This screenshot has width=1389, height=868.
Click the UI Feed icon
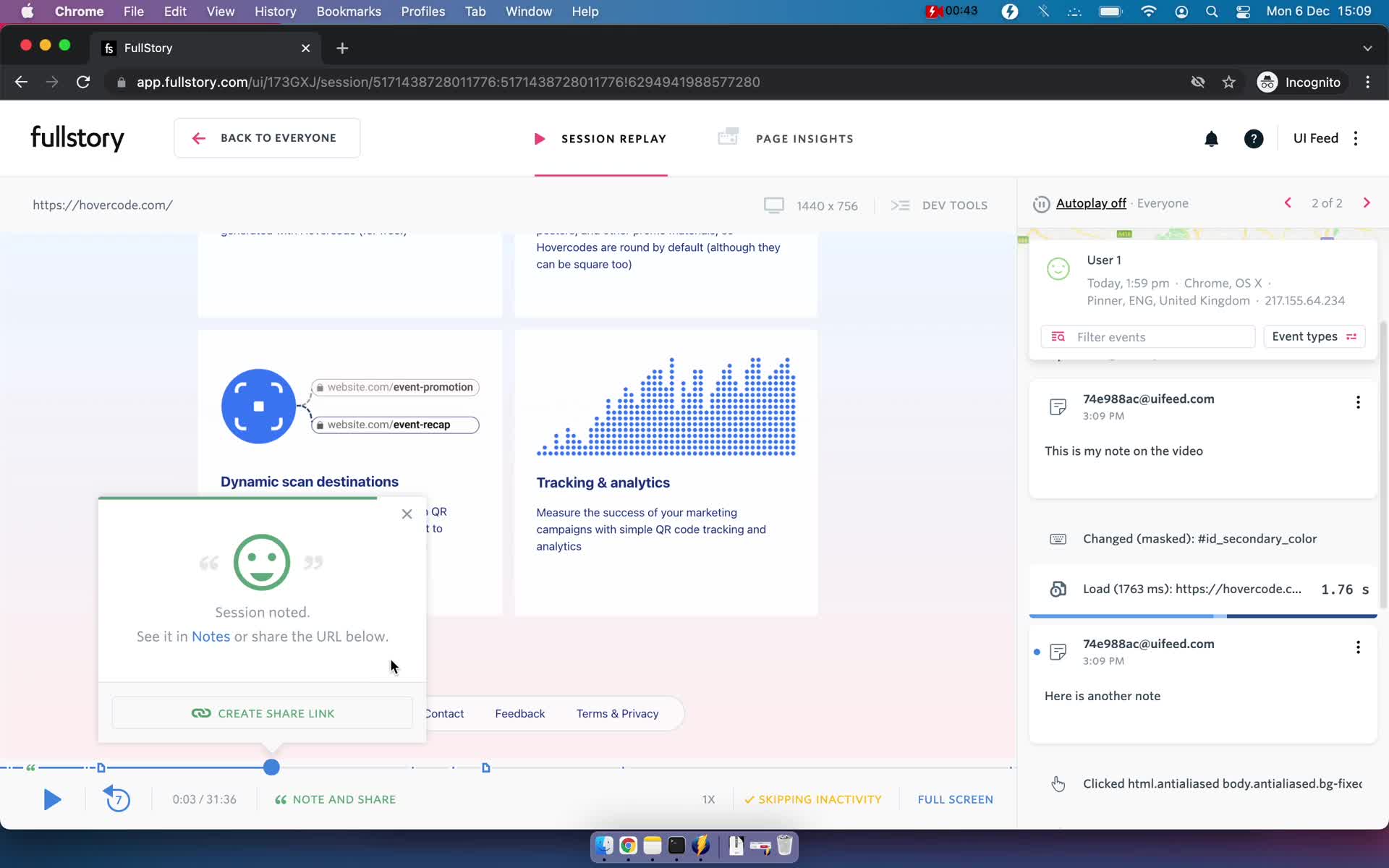pyautogui.click(x=1316, y=138)
